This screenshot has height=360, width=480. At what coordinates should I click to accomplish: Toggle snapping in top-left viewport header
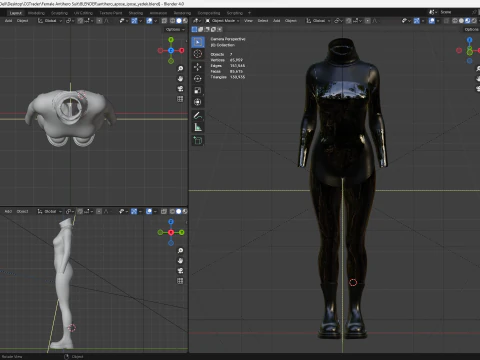click(x=80, y=21)
